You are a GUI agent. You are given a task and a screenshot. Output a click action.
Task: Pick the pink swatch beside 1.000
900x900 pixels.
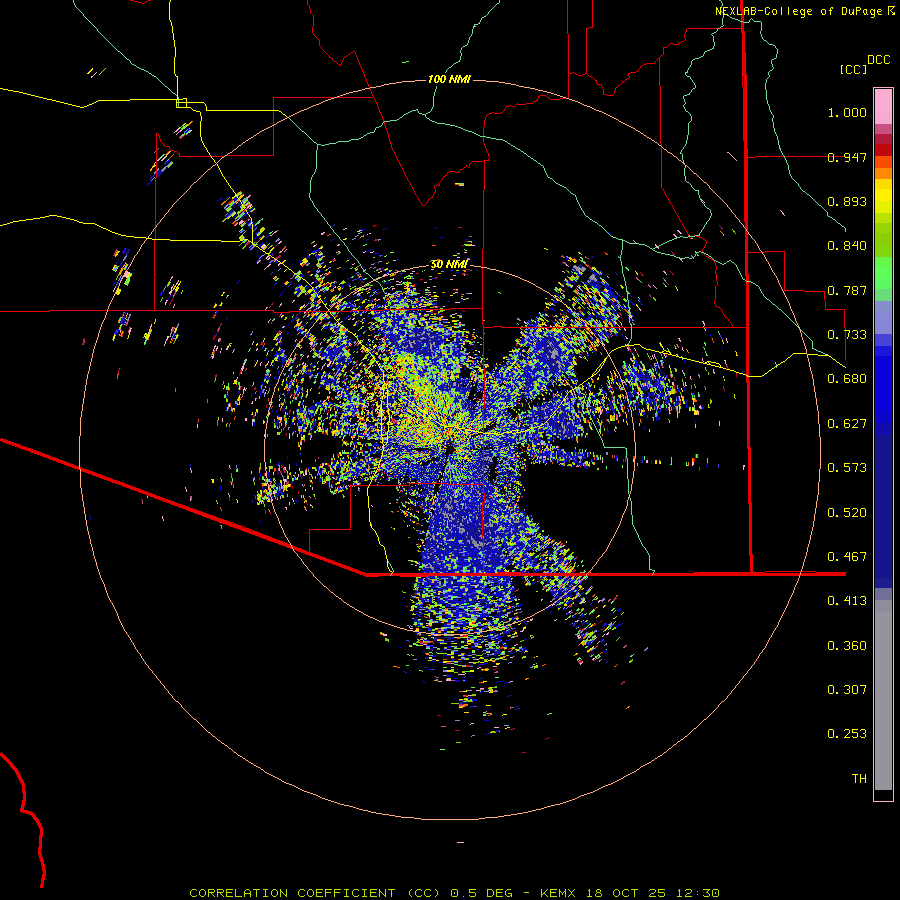point(883,107)
